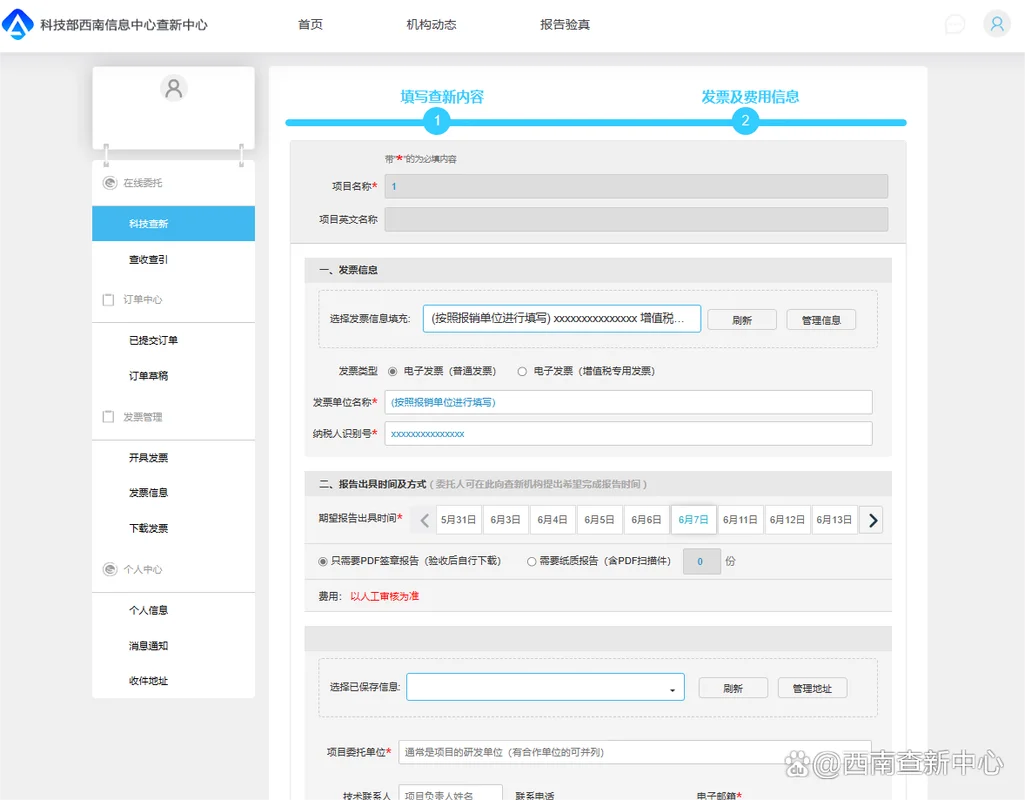This screenshot has width=1025, height=800.
Task: Focus the 项目英文名称 input field
Action: coord(636,220)
